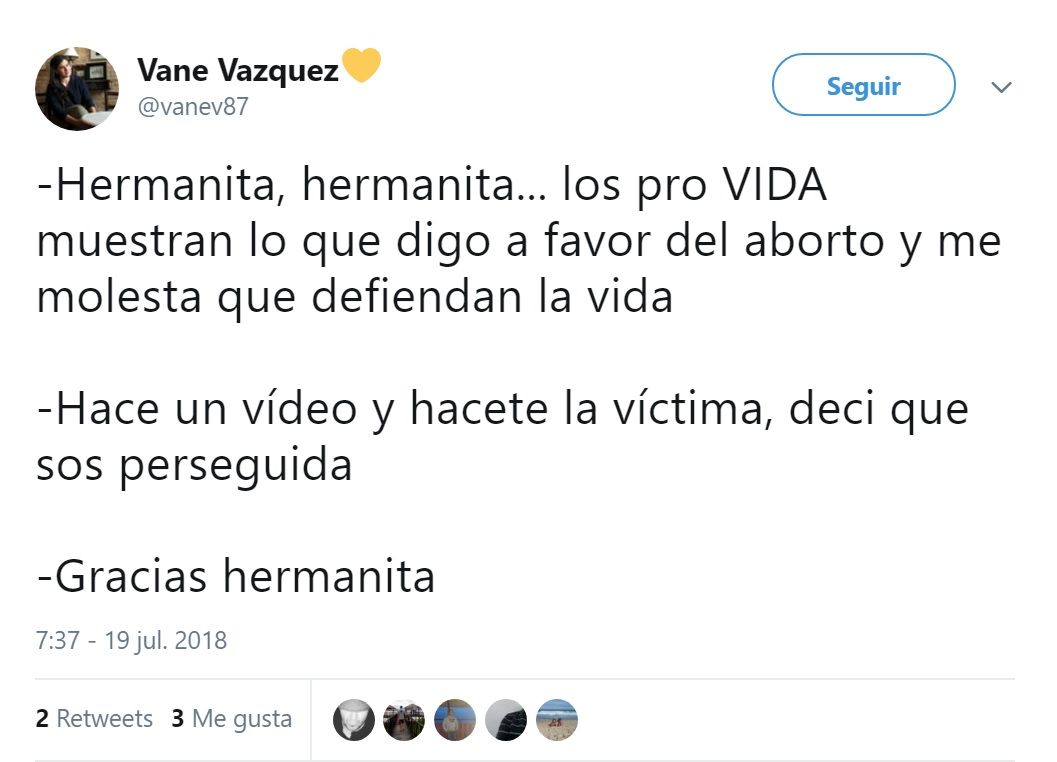Open the black-and-white face avatar in likers row

(354, 720)
